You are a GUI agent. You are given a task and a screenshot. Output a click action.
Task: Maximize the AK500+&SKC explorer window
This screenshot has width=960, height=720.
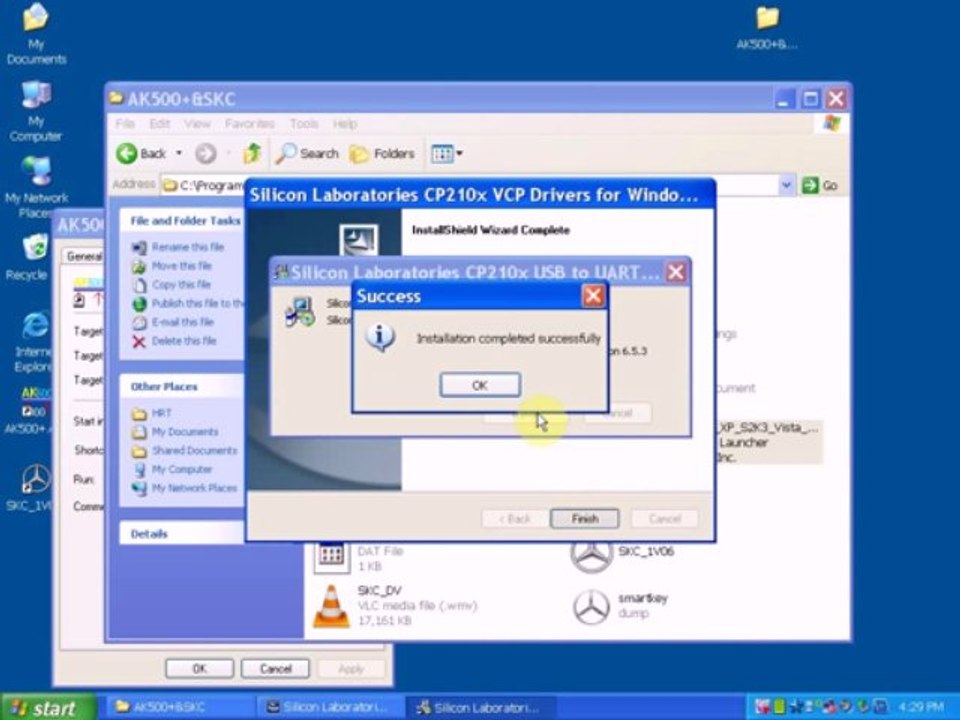[810, 99]
